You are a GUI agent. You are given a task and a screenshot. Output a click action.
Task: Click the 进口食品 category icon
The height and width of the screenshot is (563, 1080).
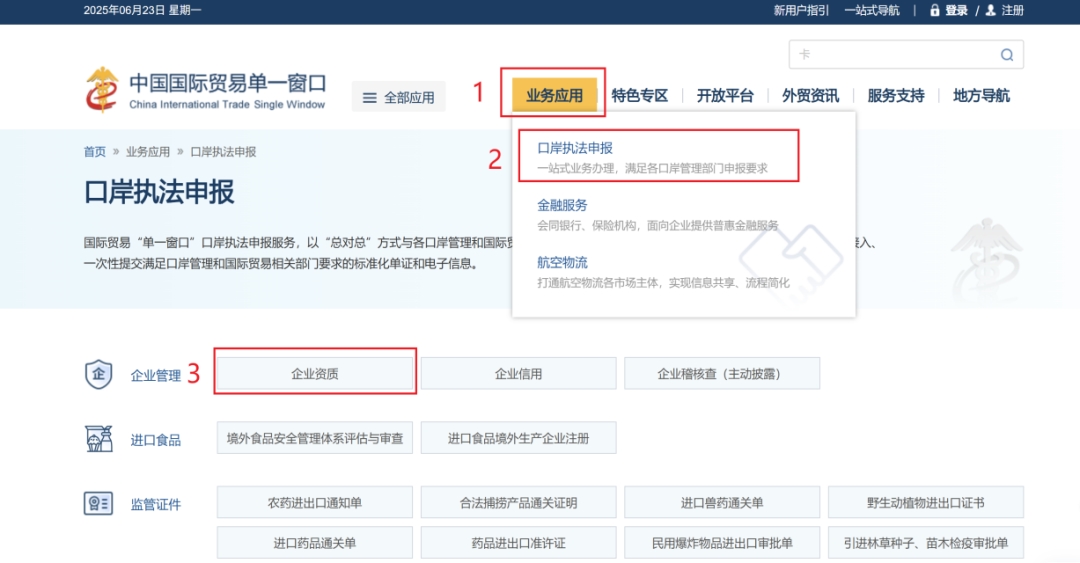pyautogui.click(x=98, y=438)
